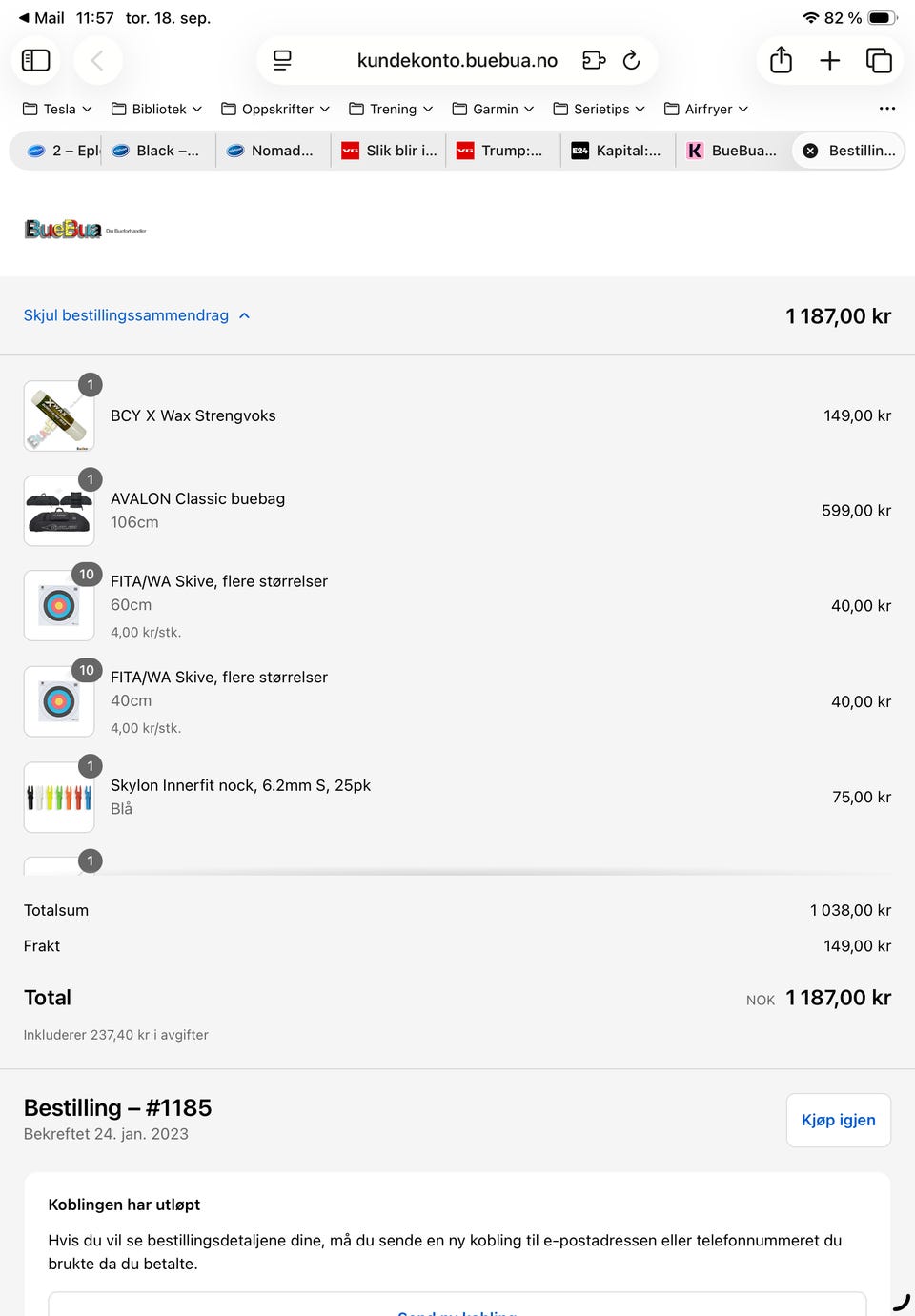Open the Share sheet icon

(781, 61)
